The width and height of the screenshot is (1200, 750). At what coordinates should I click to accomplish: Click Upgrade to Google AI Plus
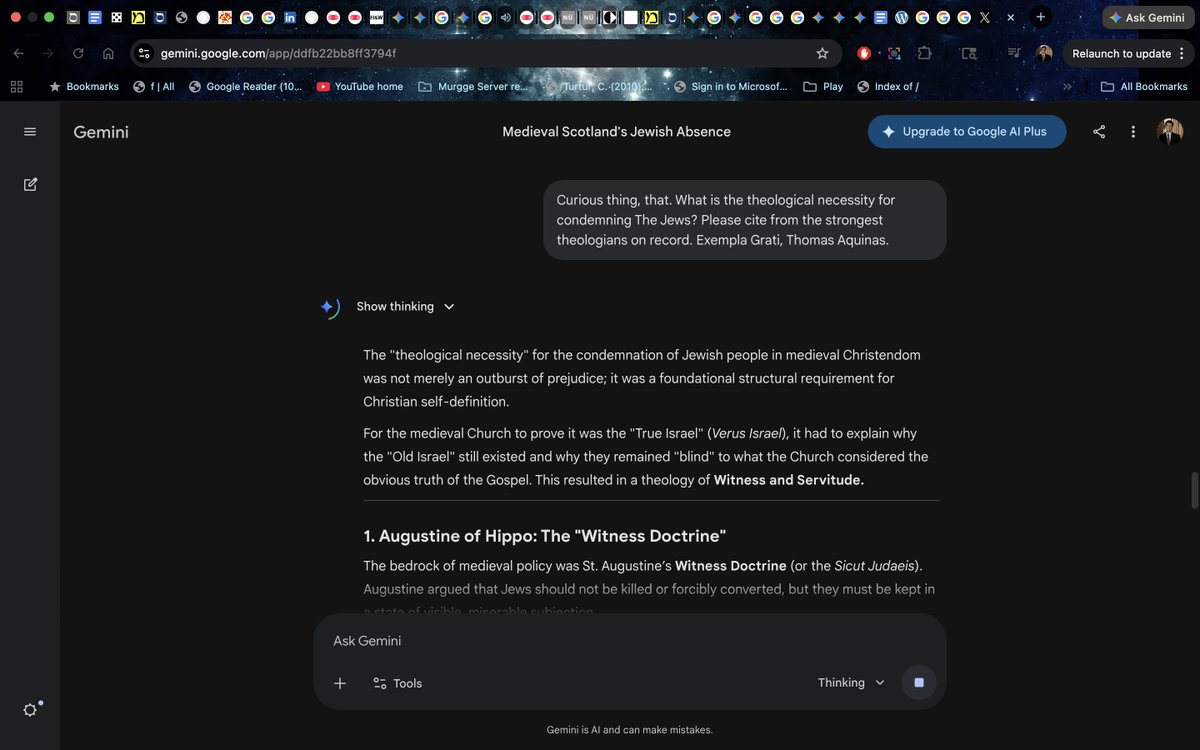967,132
